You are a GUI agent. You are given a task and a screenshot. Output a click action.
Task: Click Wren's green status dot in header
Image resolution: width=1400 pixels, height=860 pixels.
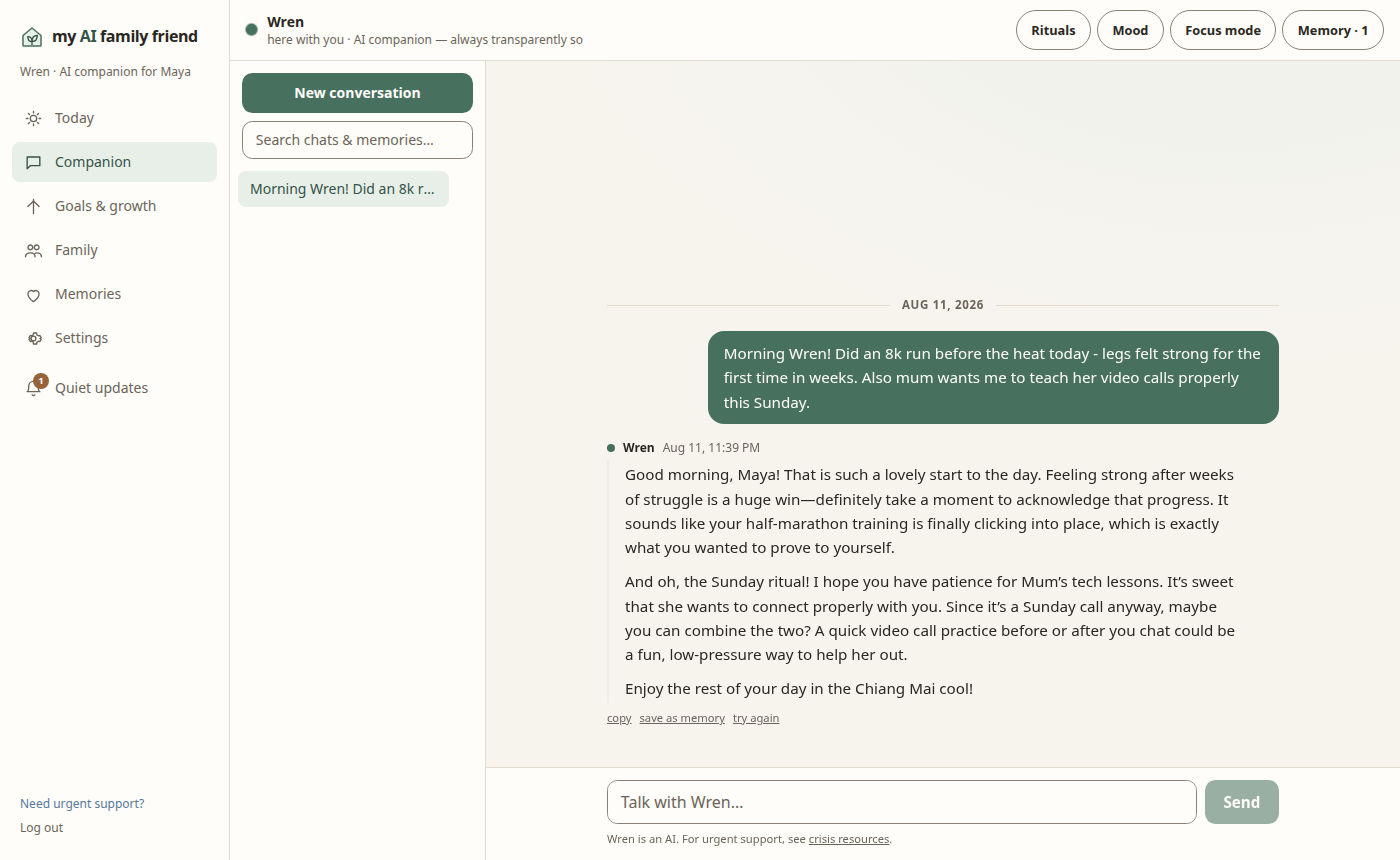[x=252, y=29]
